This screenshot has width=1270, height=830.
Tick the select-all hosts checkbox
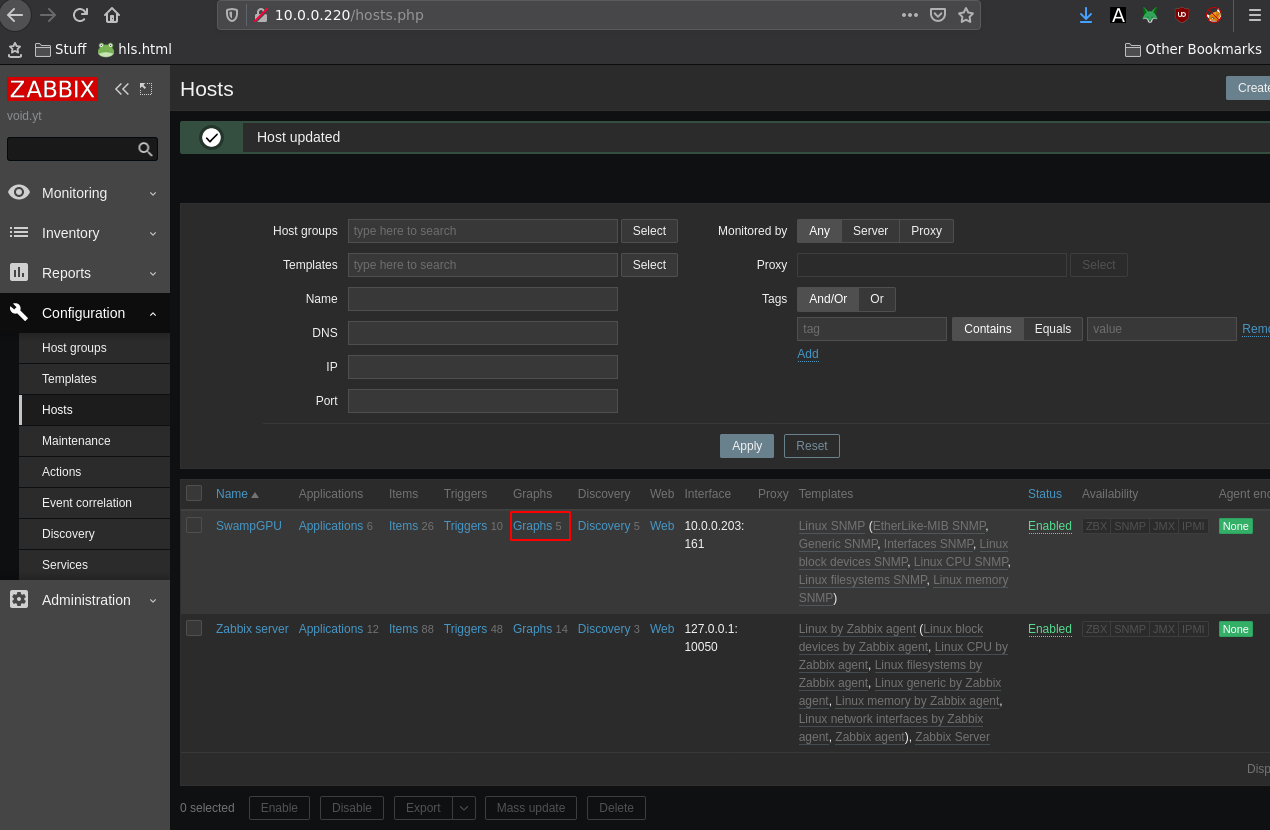click(x=194, y=493)
